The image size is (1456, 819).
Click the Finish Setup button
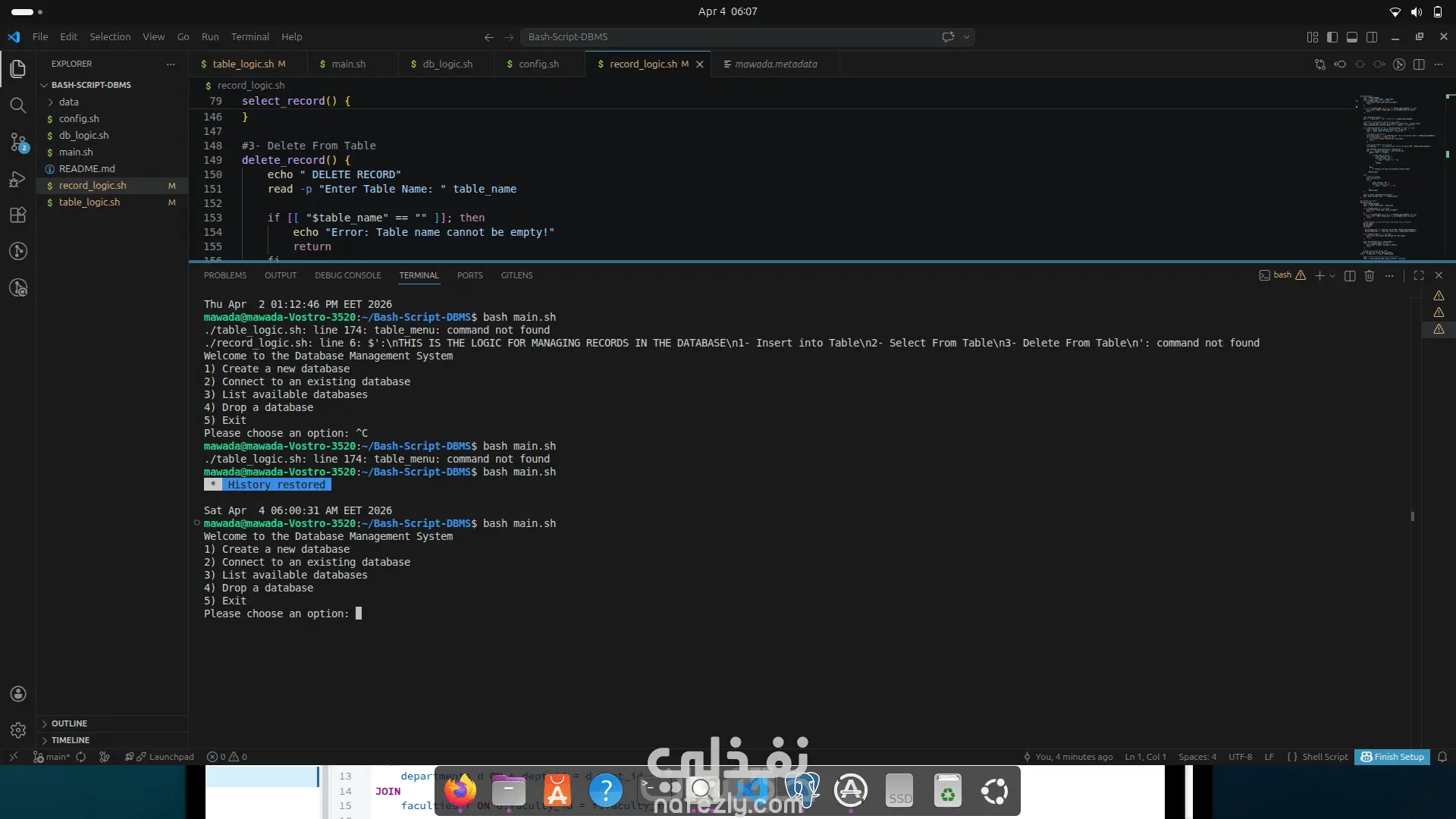click(1392, 757)
